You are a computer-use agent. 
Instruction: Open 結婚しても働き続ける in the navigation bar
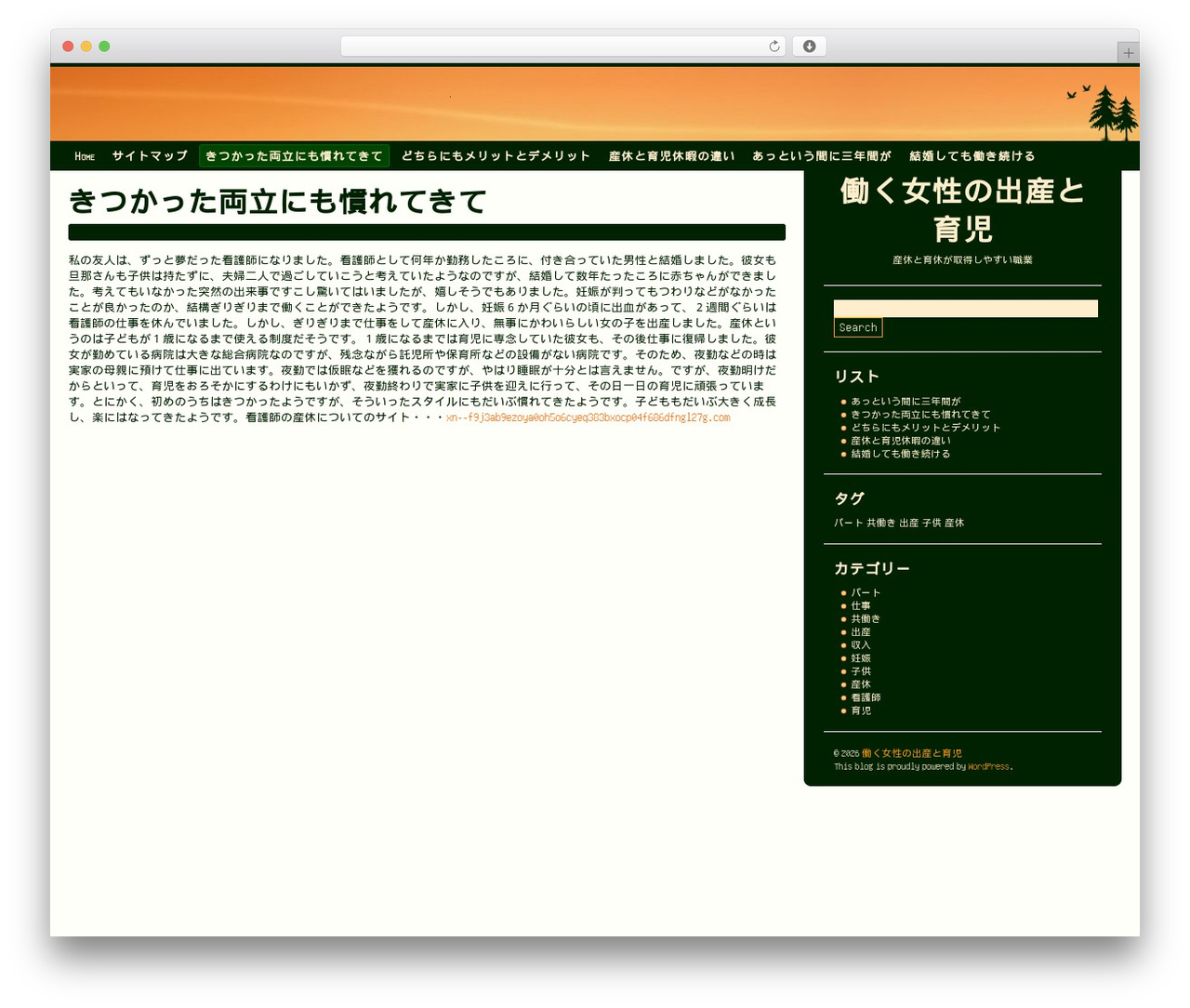972,156
